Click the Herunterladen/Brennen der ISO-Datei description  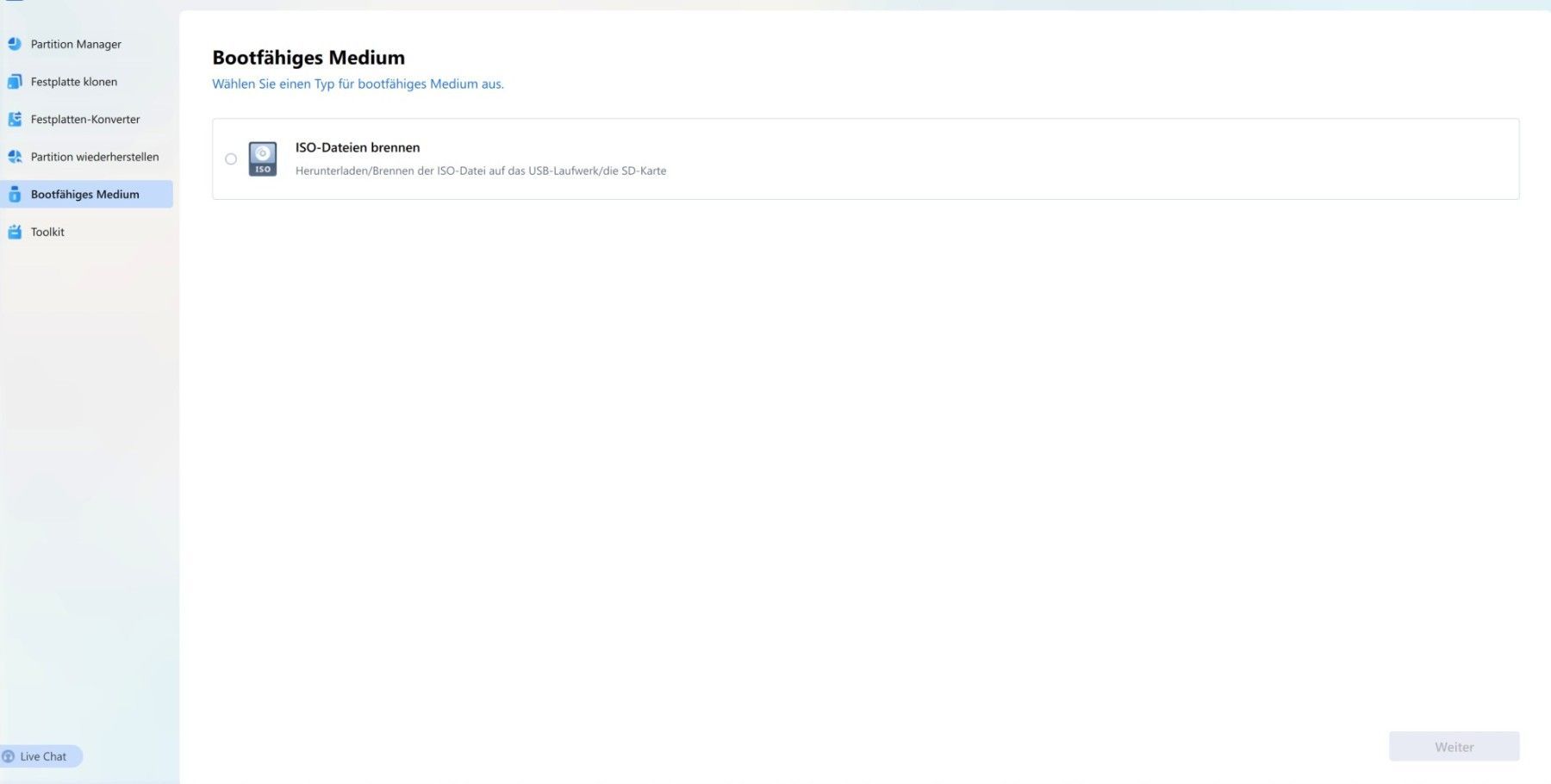pyautogui.click(x=481, y=171)
